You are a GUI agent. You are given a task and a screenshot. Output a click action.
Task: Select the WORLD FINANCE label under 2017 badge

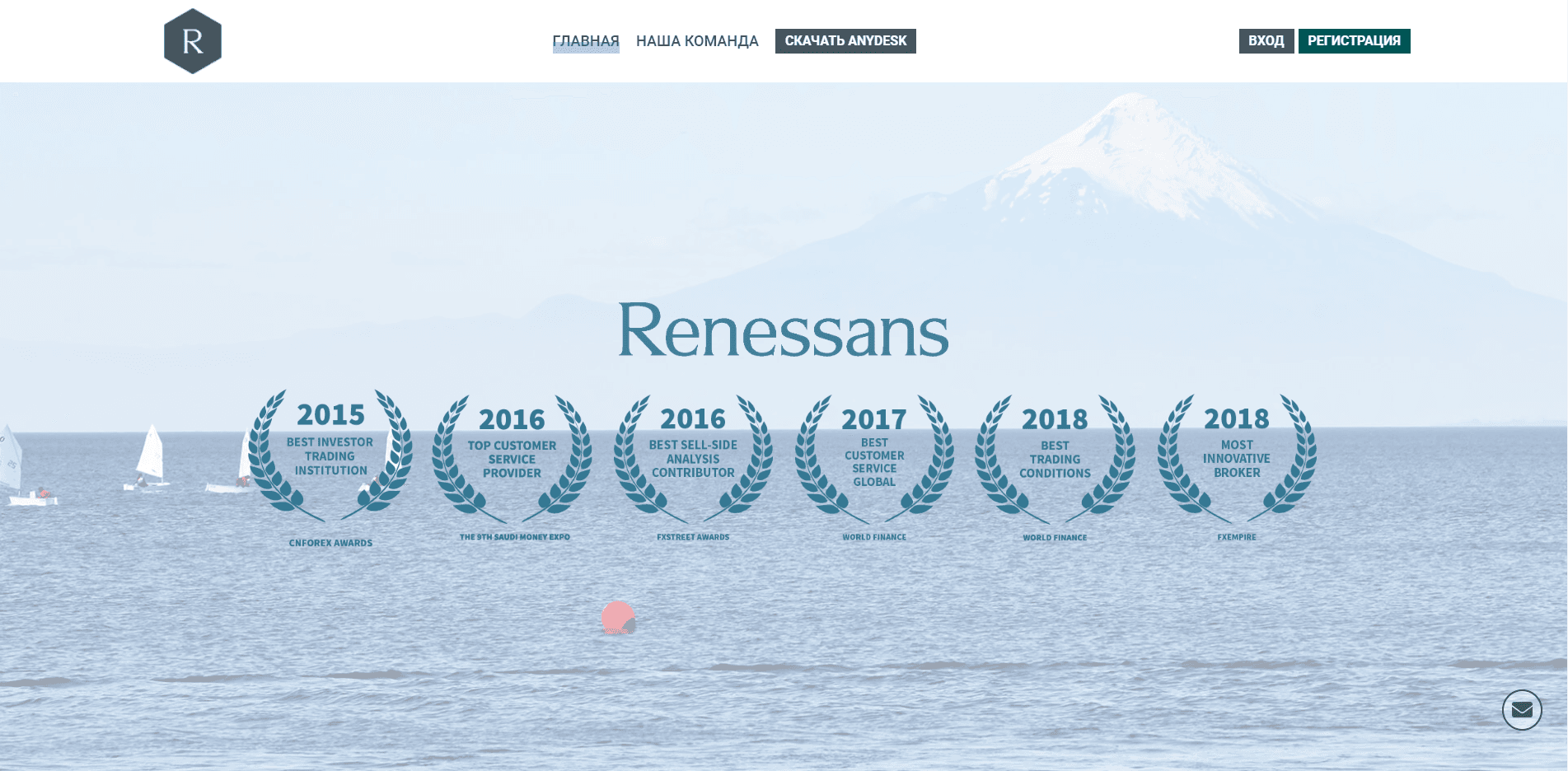873,536
